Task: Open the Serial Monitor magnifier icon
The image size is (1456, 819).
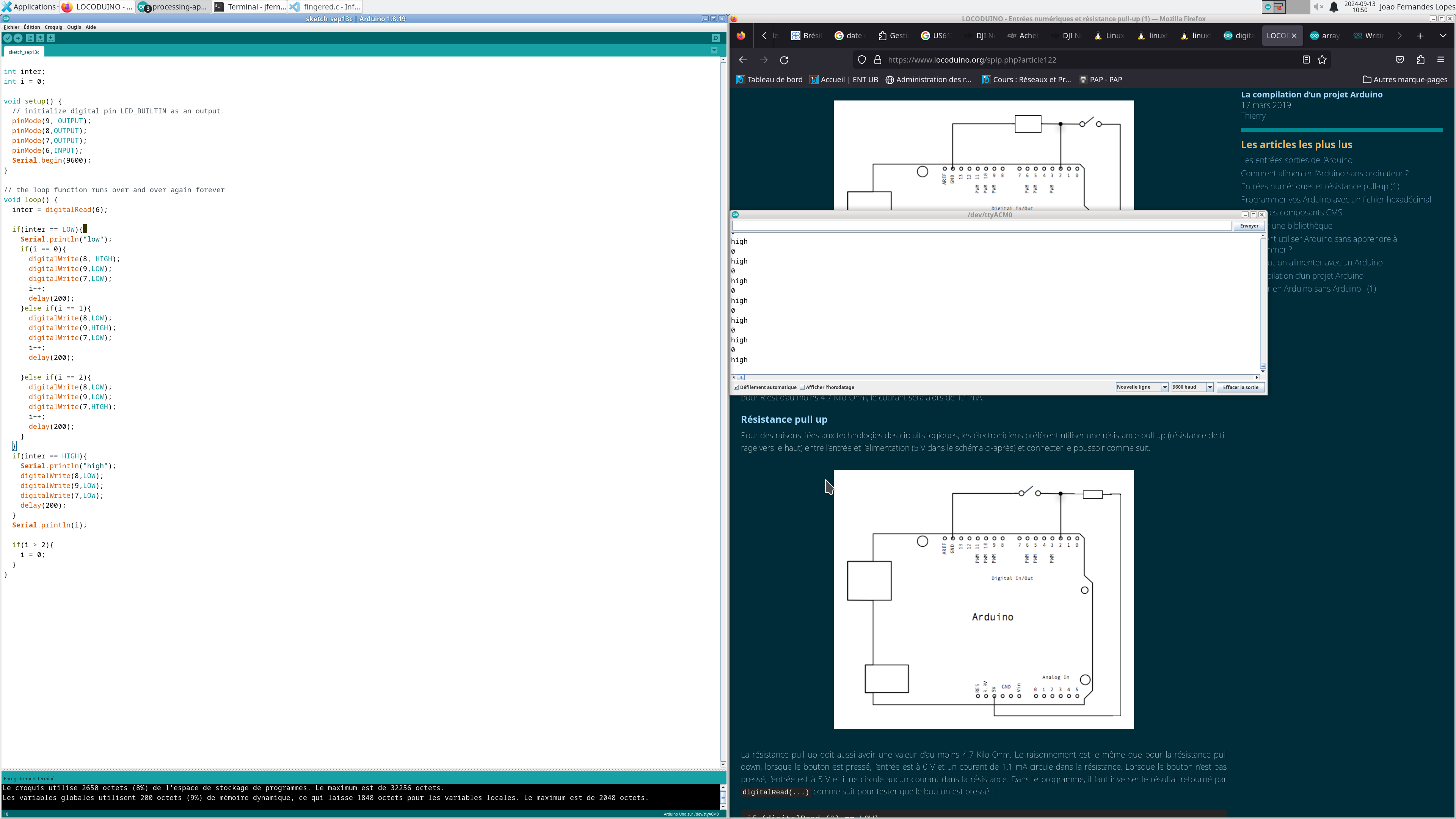Action: click(715, 38)
